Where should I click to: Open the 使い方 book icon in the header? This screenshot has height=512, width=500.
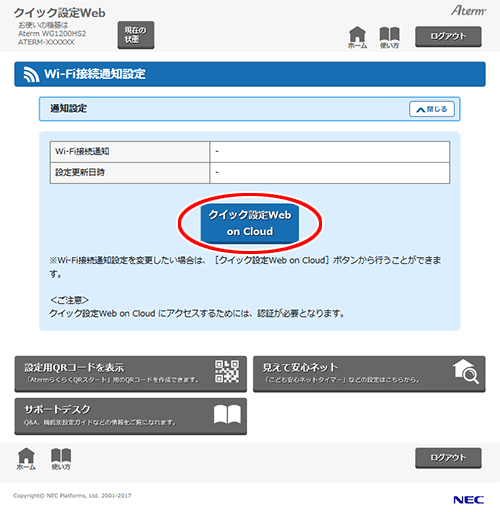click(389, 37)
